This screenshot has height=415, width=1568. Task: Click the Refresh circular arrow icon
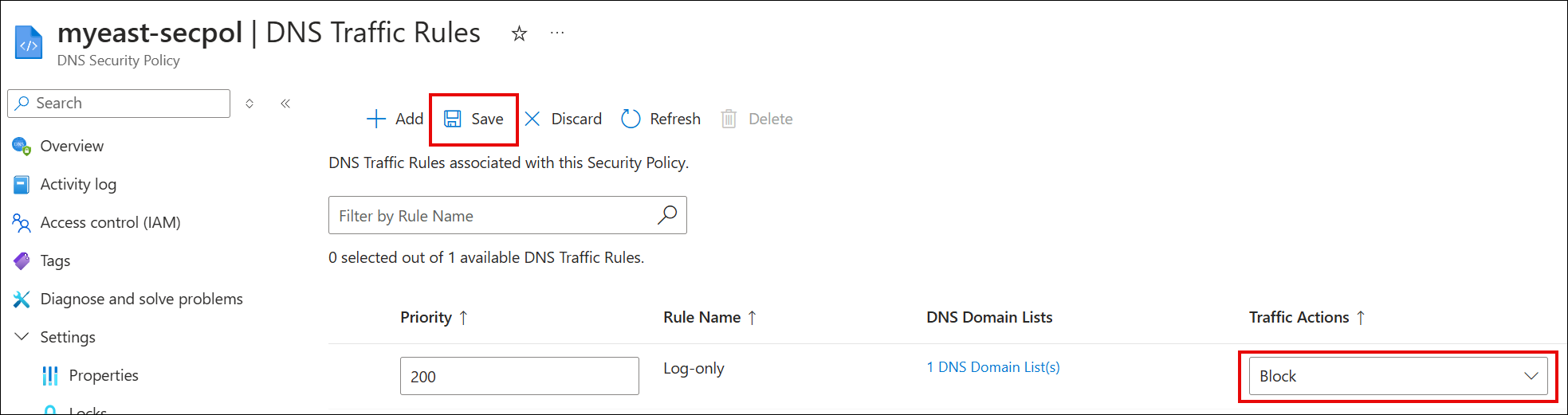(x=631, y=119)
